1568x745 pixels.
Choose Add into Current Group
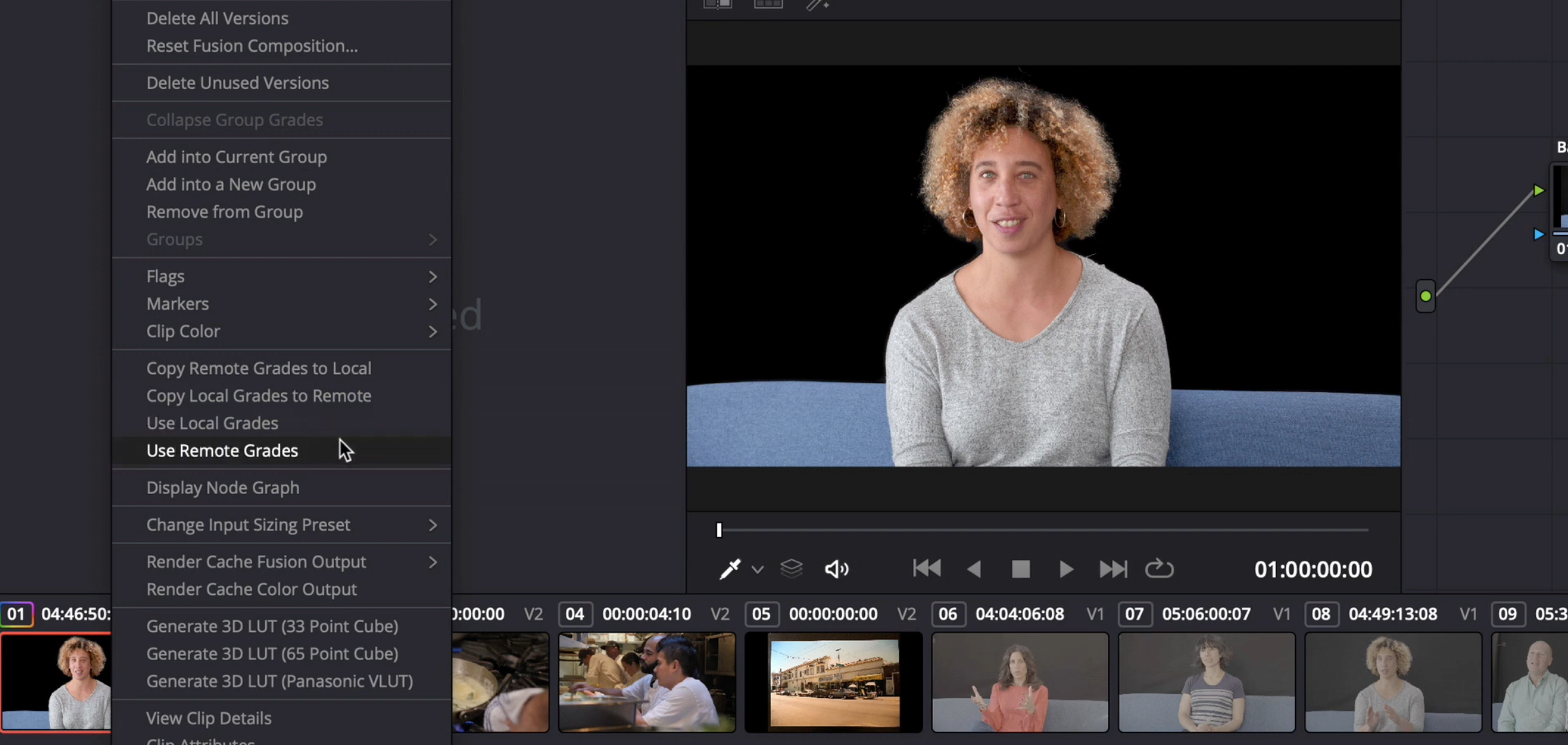click(x=282, y=157)
